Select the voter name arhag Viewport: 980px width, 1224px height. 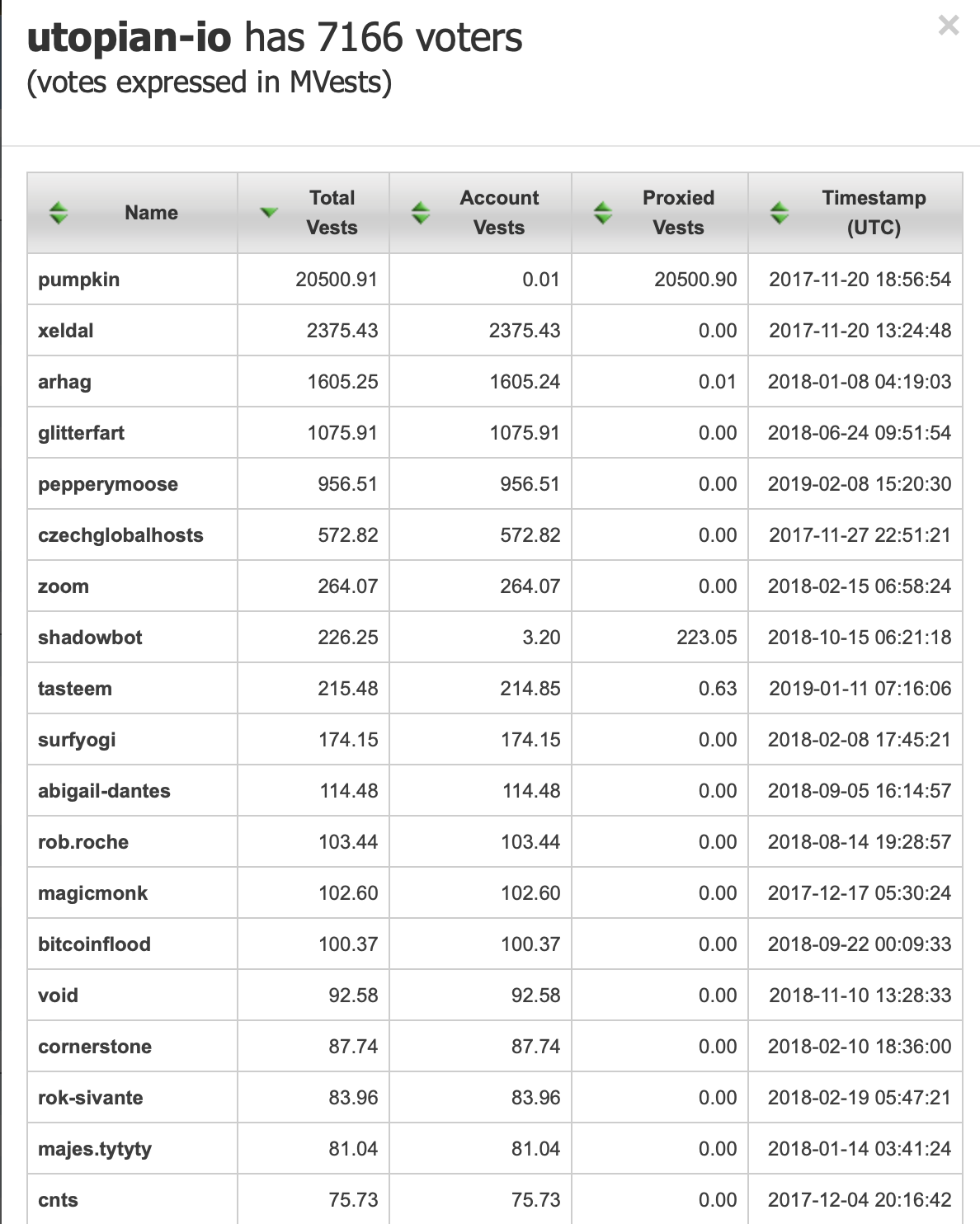pos(64,382)
